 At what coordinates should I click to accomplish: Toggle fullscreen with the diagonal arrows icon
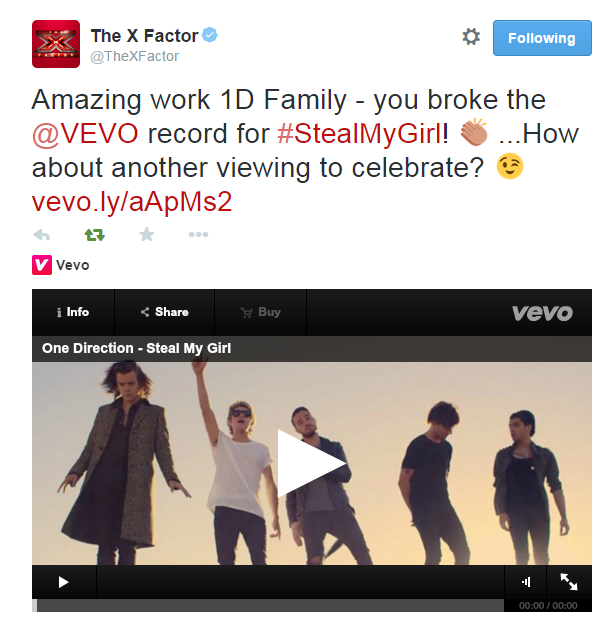[x=569, y=582]
